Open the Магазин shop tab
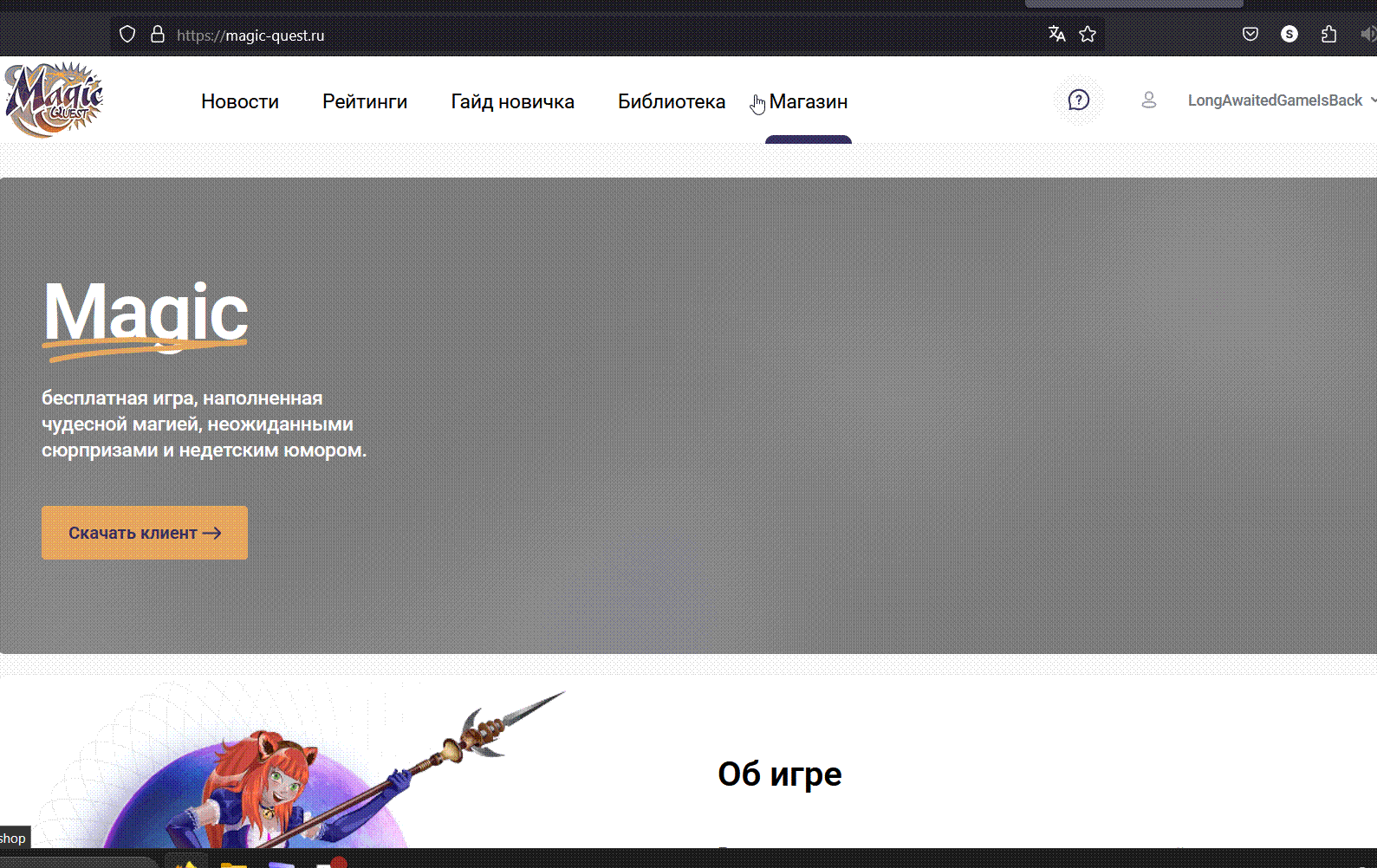Screen dimensions: 1377x868 point(809,101)
